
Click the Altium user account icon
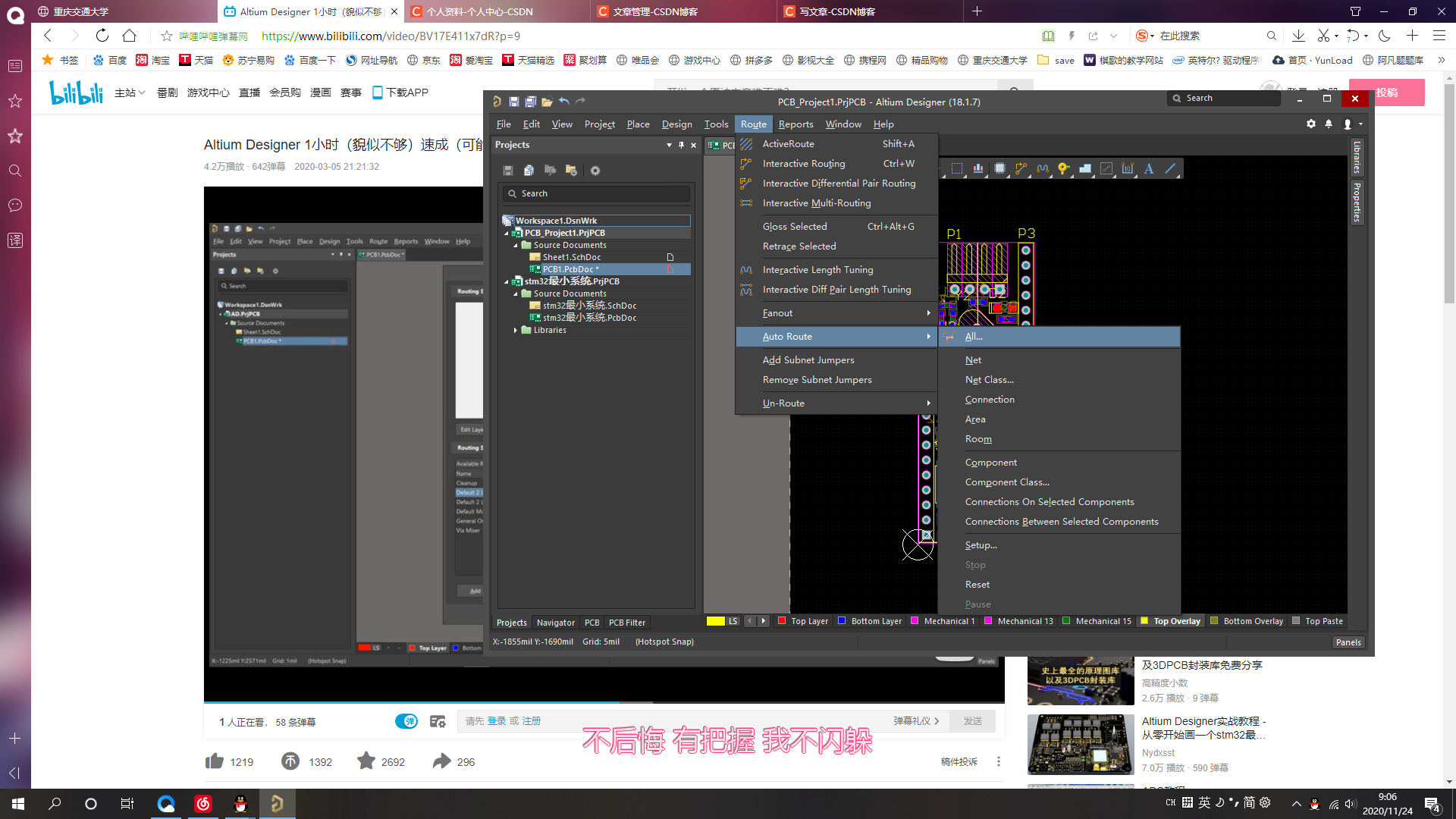coord(1348,124)
